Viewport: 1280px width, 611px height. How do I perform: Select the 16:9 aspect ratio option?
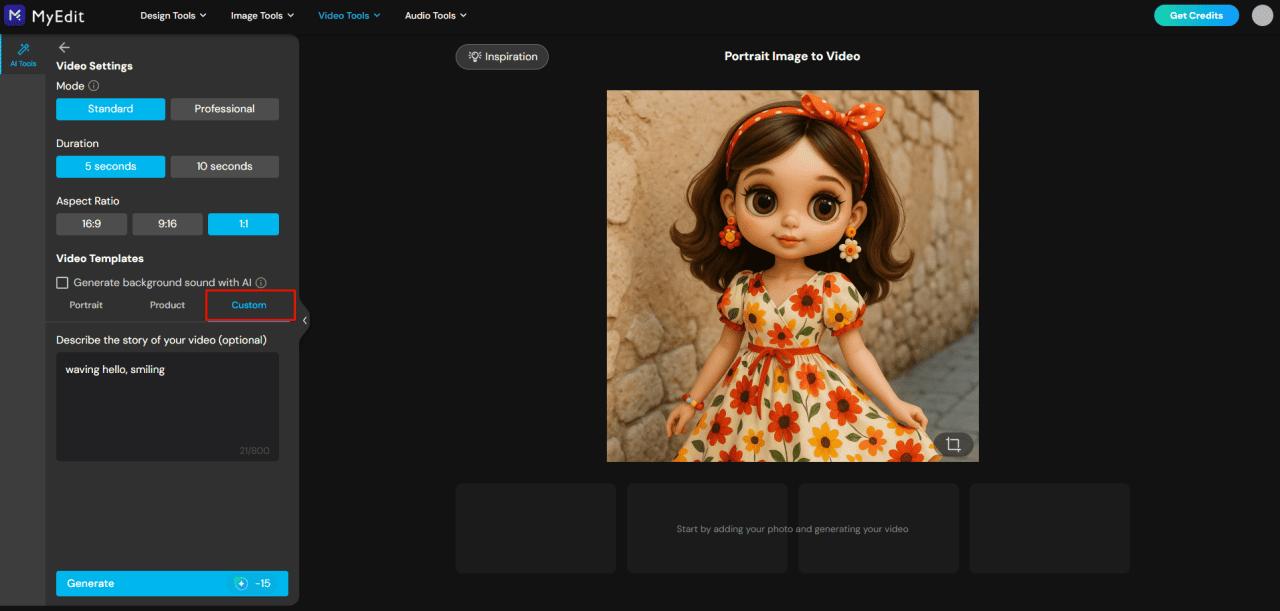tap(91, 223)
